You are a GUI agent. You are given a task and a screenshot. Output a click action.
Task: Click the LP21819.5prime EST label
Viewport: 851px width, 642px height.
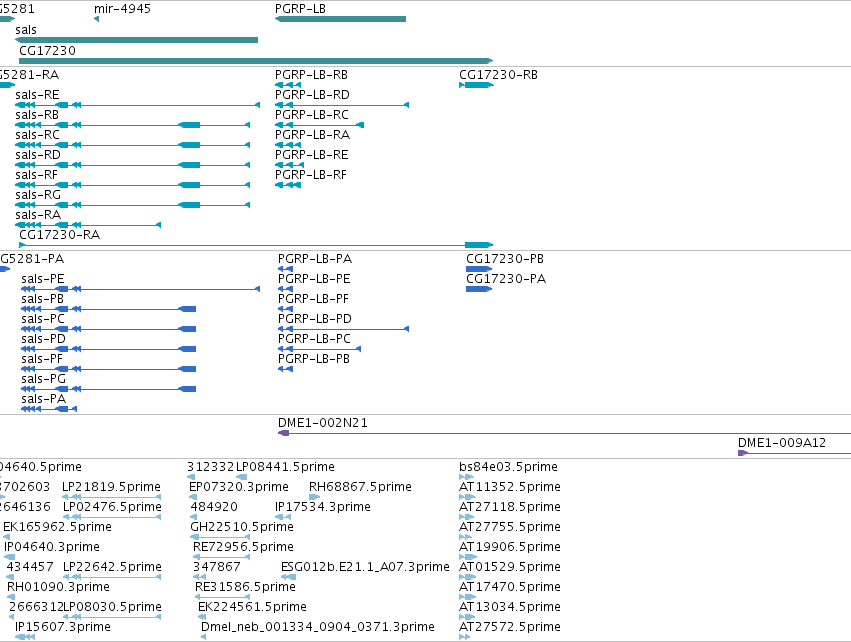tap(111, 487)
